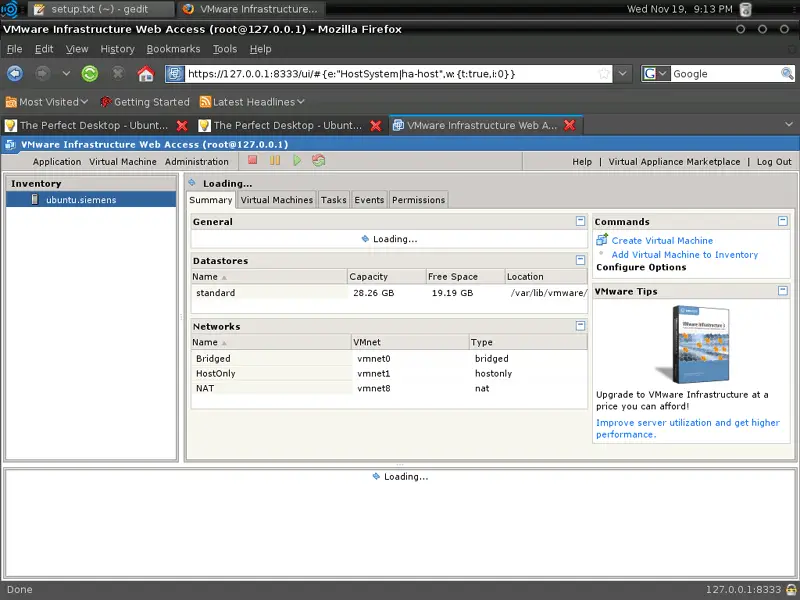800x600 pixels.
Task: Select ubuntu.siemens host in Inventory
Action: click(91, 199)
